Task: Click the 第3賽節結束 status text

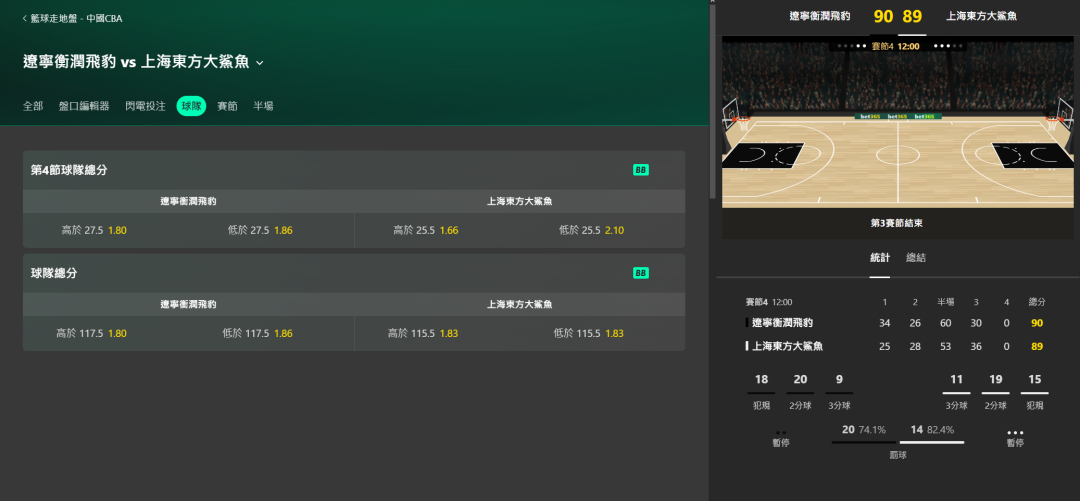Action: [898, 223]
